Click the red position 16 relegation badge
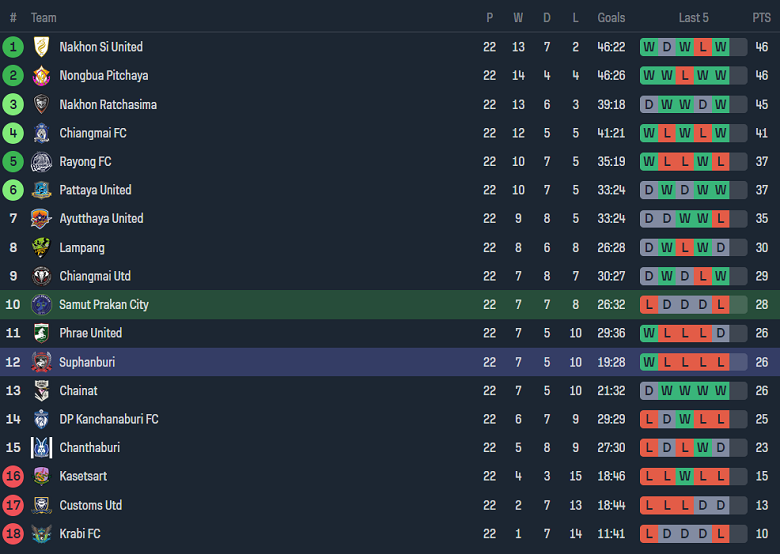The width and height of the screenshot is (780, 554). [x=13, y=477]
